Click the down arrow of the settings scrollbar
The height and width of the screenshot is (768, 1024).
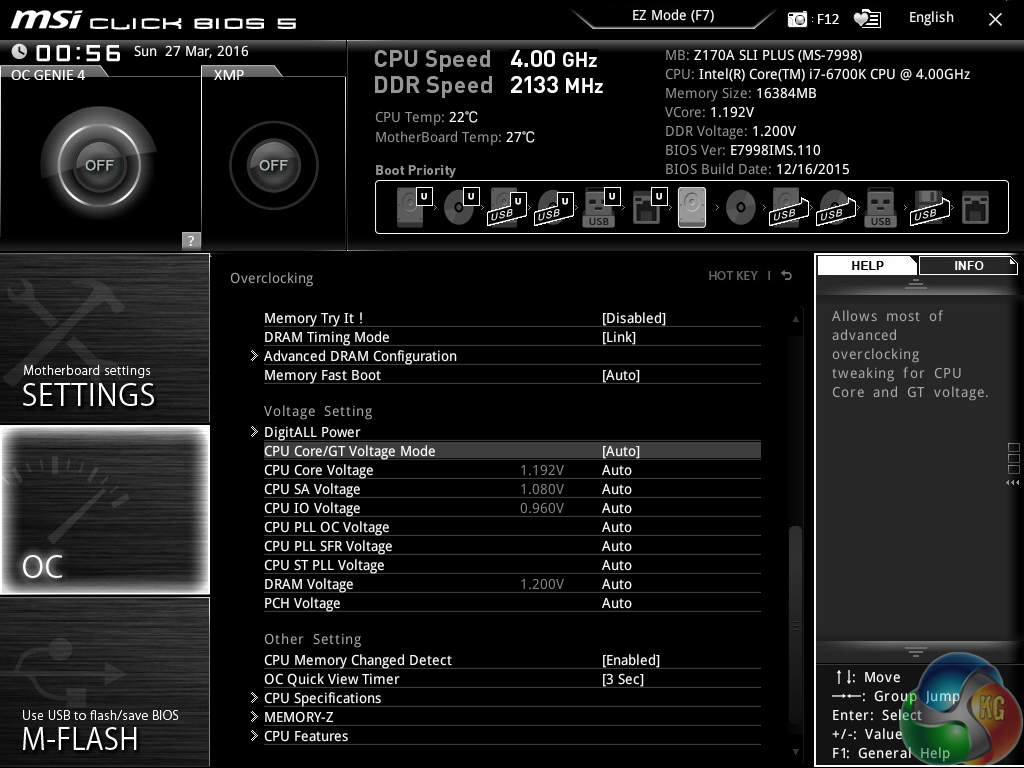coord(795,752)
